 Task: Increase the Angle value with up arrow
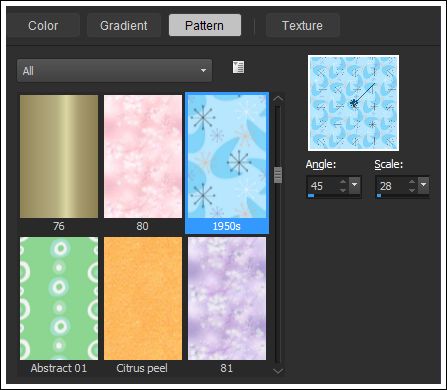click(x=343, y=182)
